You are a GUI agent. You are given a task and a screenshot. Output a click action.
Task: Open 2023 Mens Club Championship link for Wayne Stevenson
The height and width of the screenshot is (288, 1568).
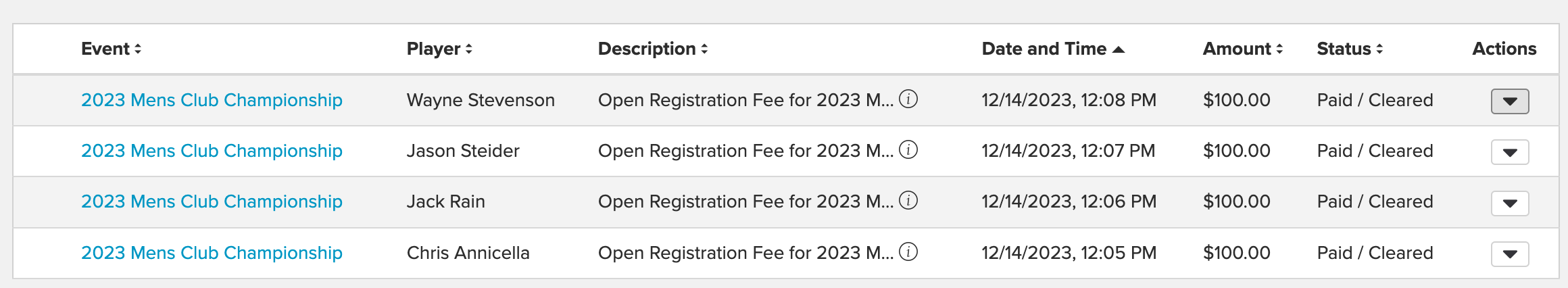[212, 100]
